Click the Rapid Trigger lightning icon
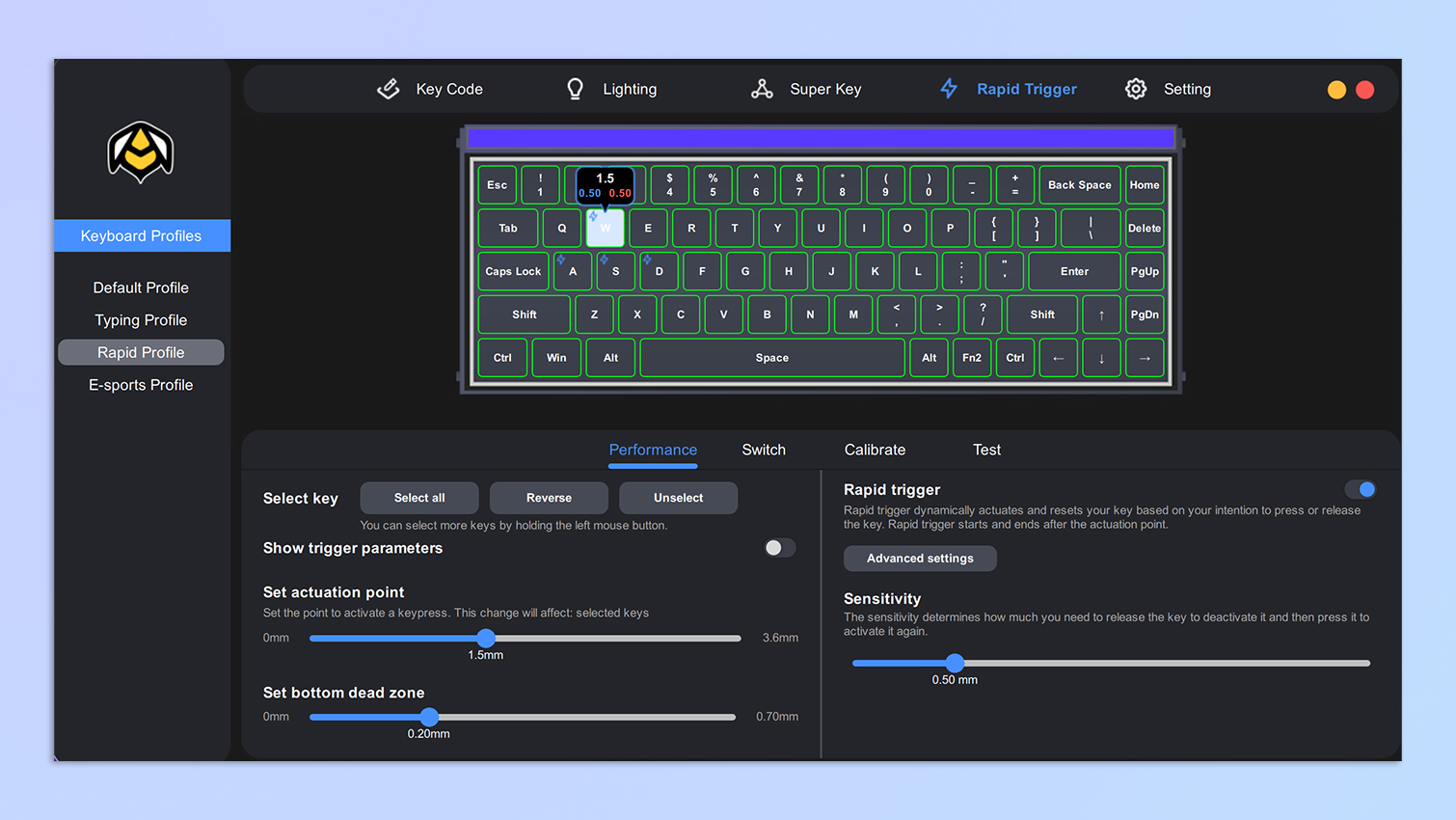 (949, 89)
